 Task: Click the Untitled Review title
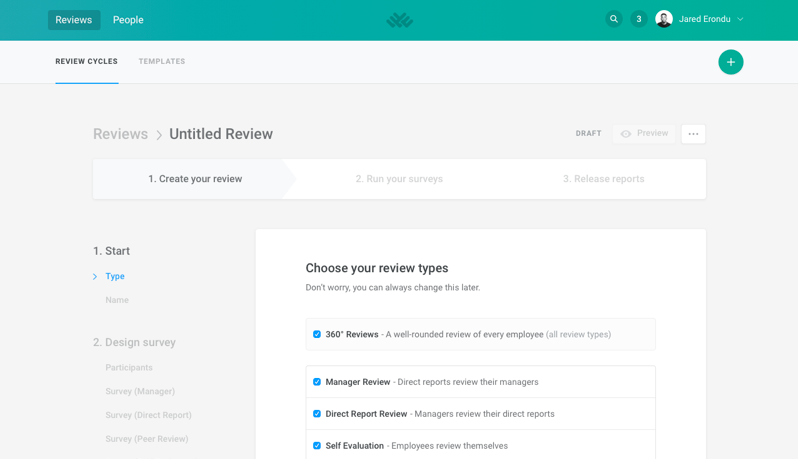221,134
